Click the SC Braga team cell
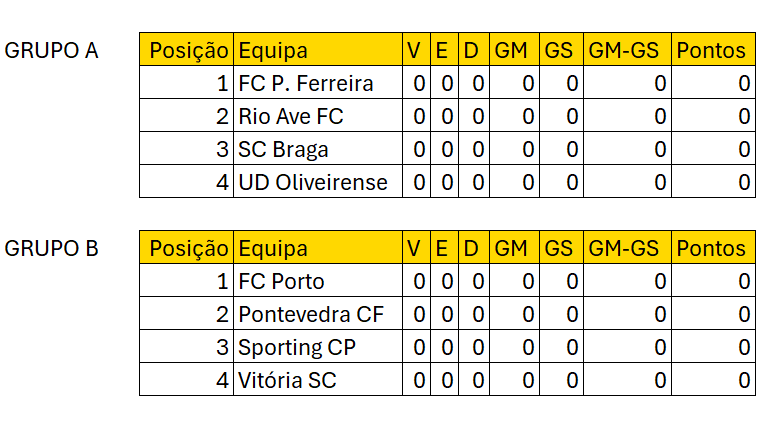Image resolution: width=776 pixels, height=425 pixels. pyautogui.click(x=284, y=150)
